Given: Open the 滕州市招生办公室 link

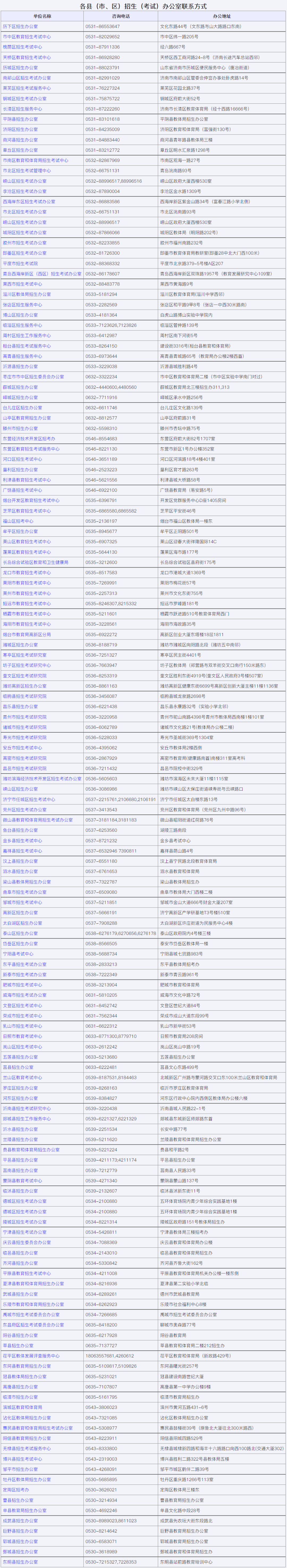Looking at the screenshot, I should pos(20,428).
